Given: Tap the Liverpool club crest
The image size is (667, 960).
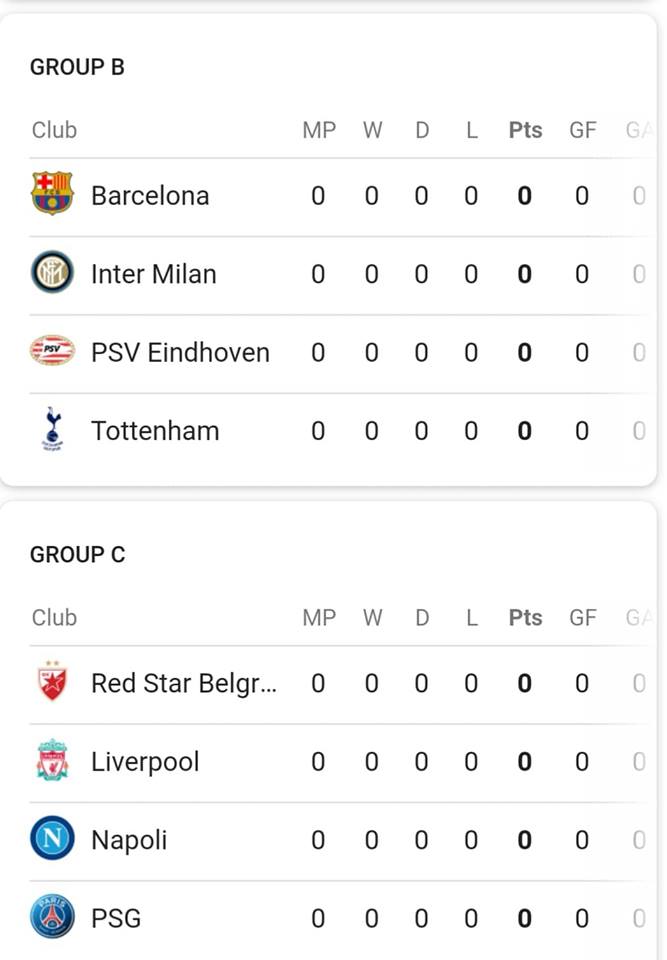Looking at the screenshot, I should (x=52, y=760).
